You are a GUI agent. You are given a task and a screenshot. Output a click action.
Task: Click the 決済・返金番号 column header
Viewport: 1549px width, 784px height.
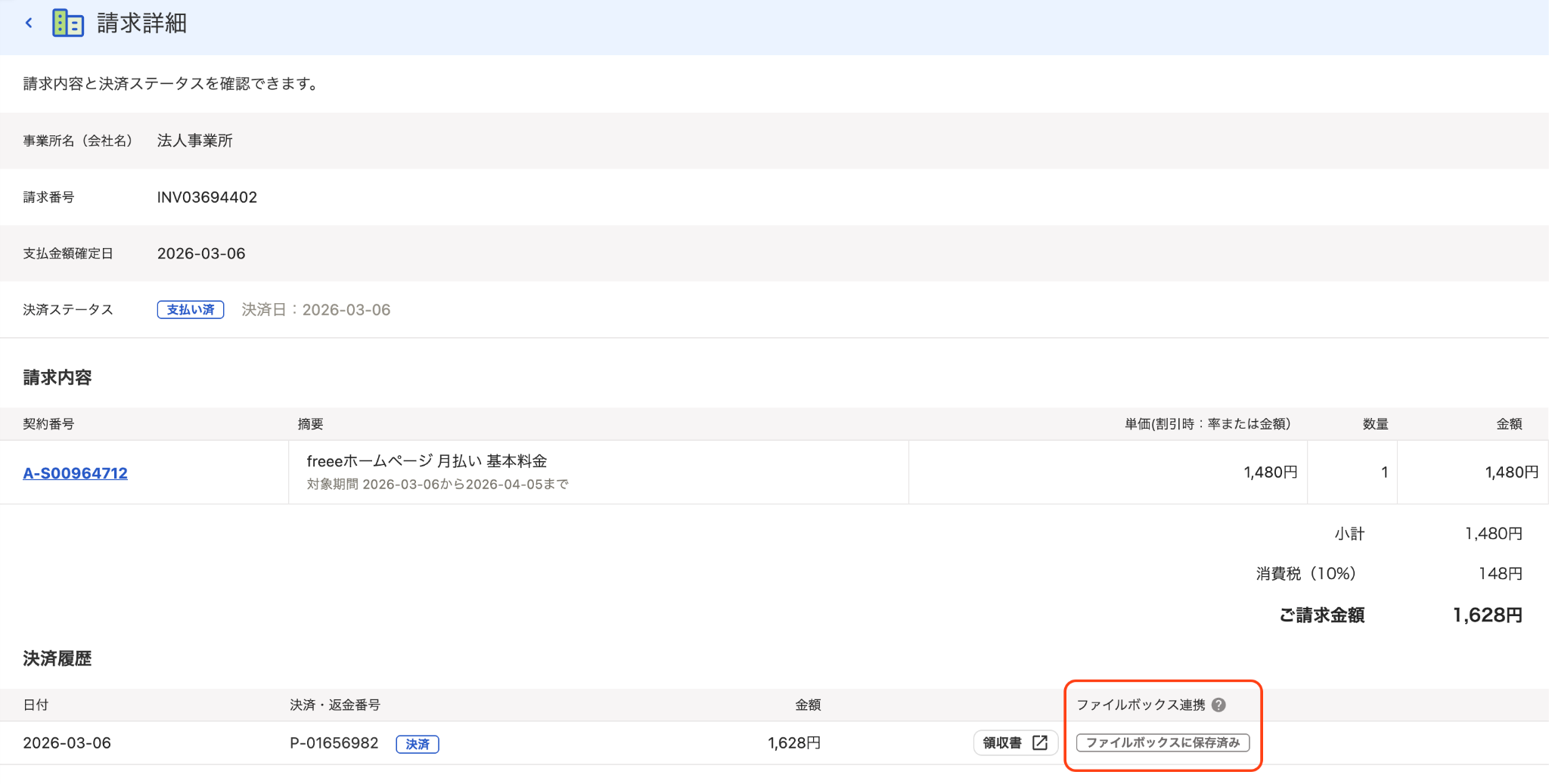(335, 705)
